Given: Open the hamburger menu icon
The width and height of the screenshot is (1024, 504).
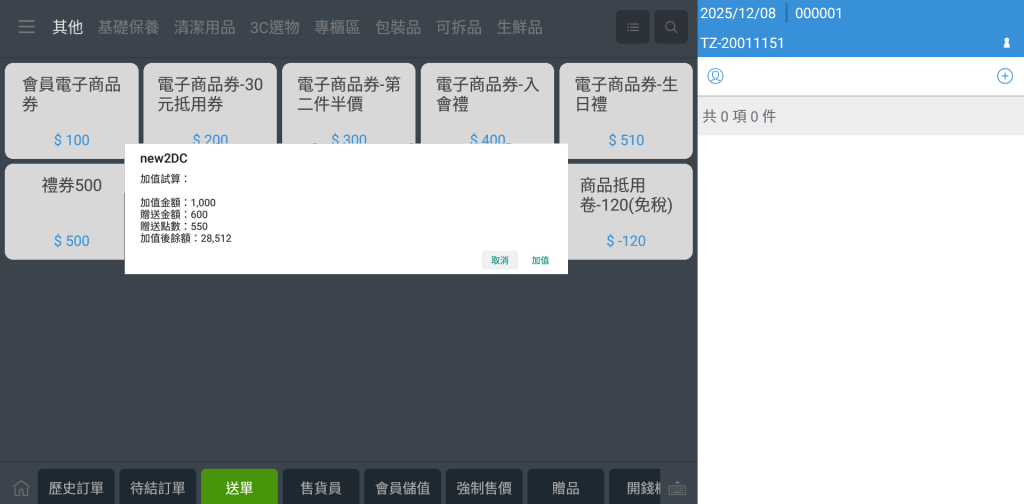Looking at the screenshot, I should click(27, 27).
